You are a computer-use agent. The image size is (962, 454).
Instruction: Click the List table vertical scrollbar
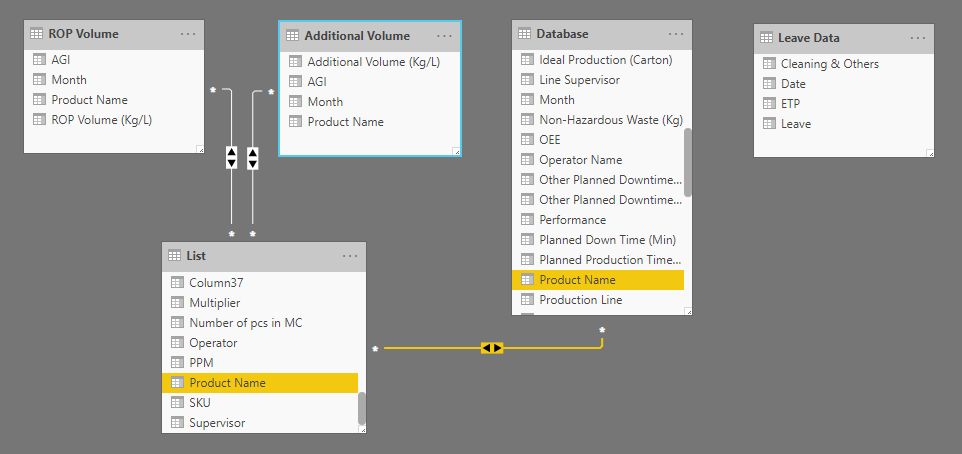point(361,409)
